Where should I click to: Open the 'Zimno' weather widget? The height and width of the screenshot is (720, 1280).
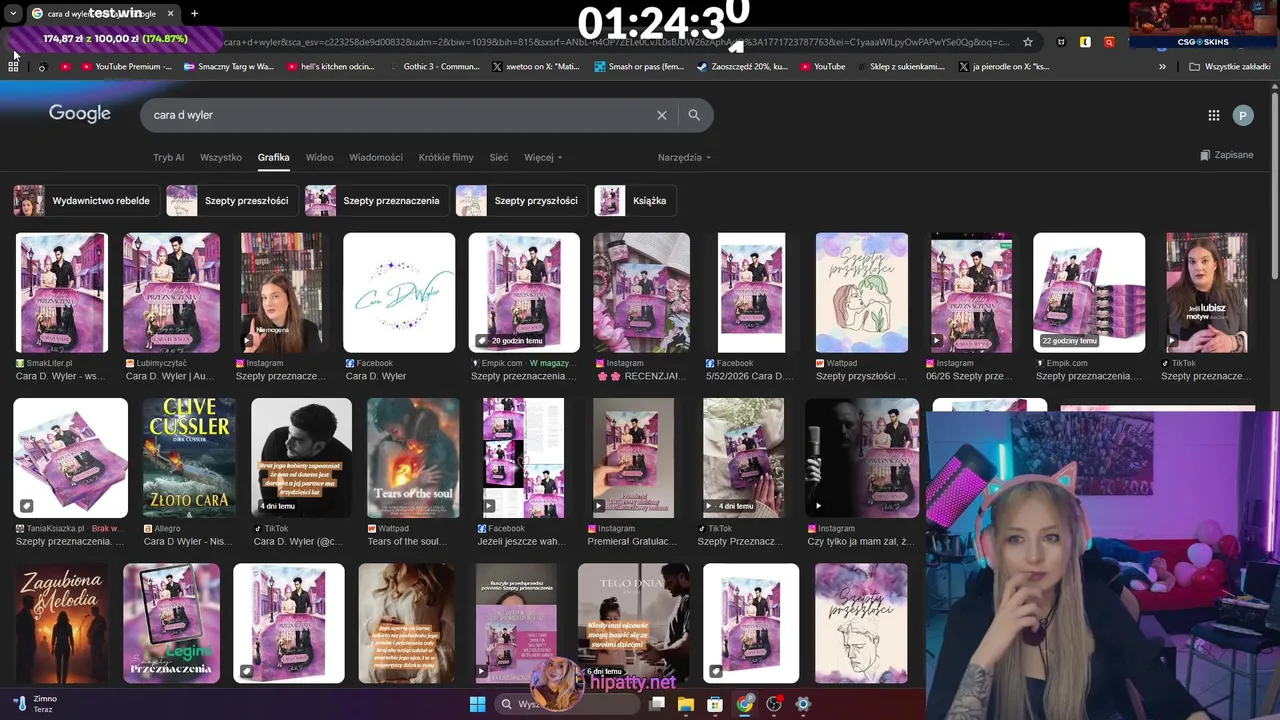pyautogui.click(x=36, y=704)
